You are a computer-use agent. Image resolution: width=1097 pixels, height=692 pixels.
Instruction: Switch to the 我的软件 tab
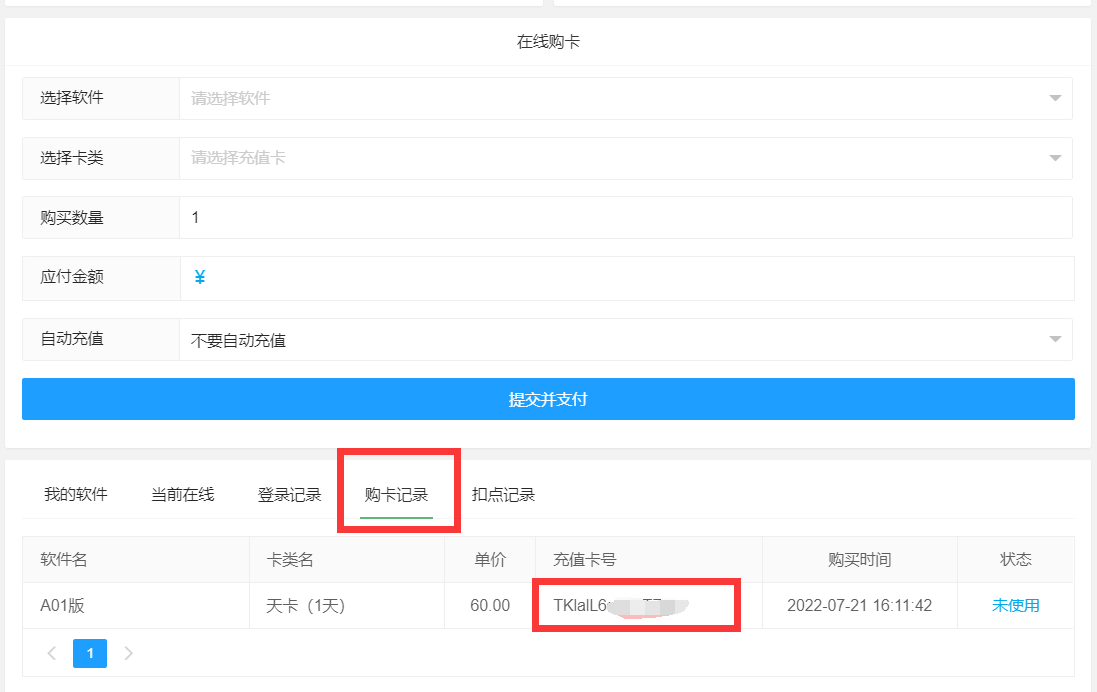[76, 495]
